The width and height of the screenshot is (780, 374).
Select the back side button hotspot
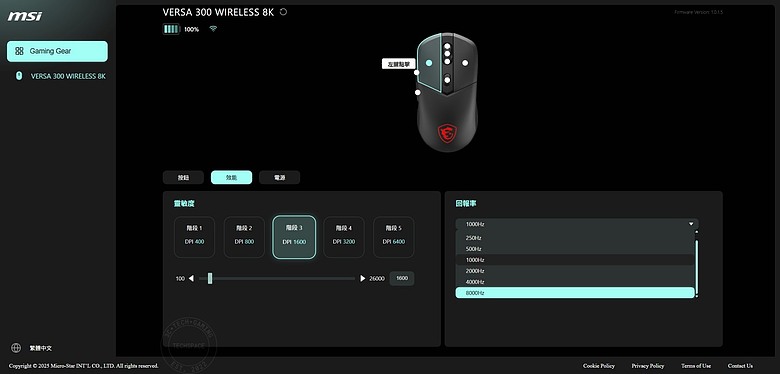point(418,92)
